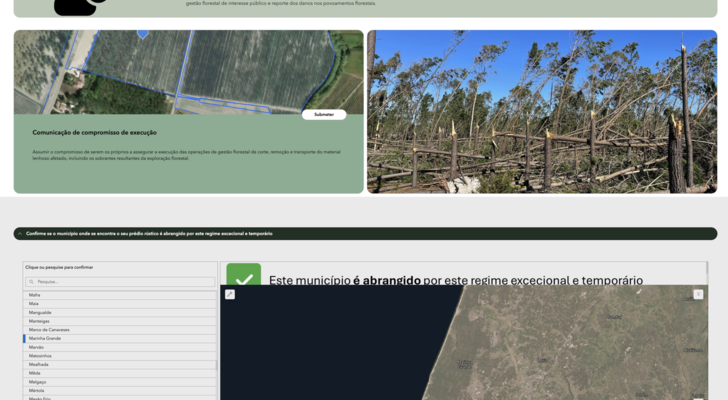Click the green checkmark status icon
The height and width of the screenshot is (400, 728).
[243, 276]
